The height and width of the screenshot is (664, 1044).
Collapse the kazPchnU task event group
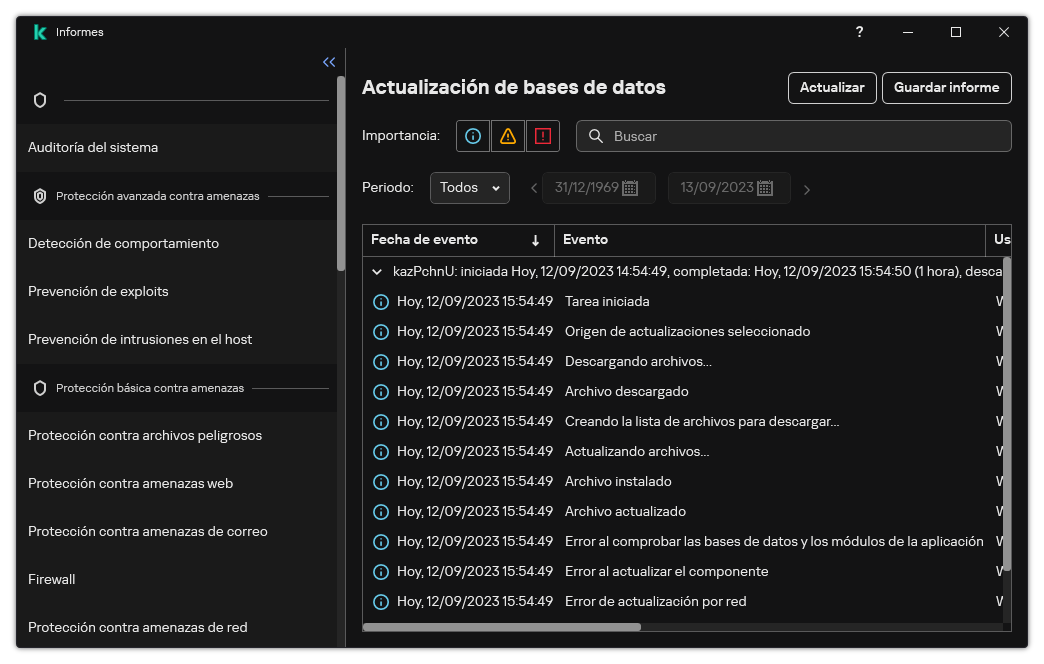[376, 271]
